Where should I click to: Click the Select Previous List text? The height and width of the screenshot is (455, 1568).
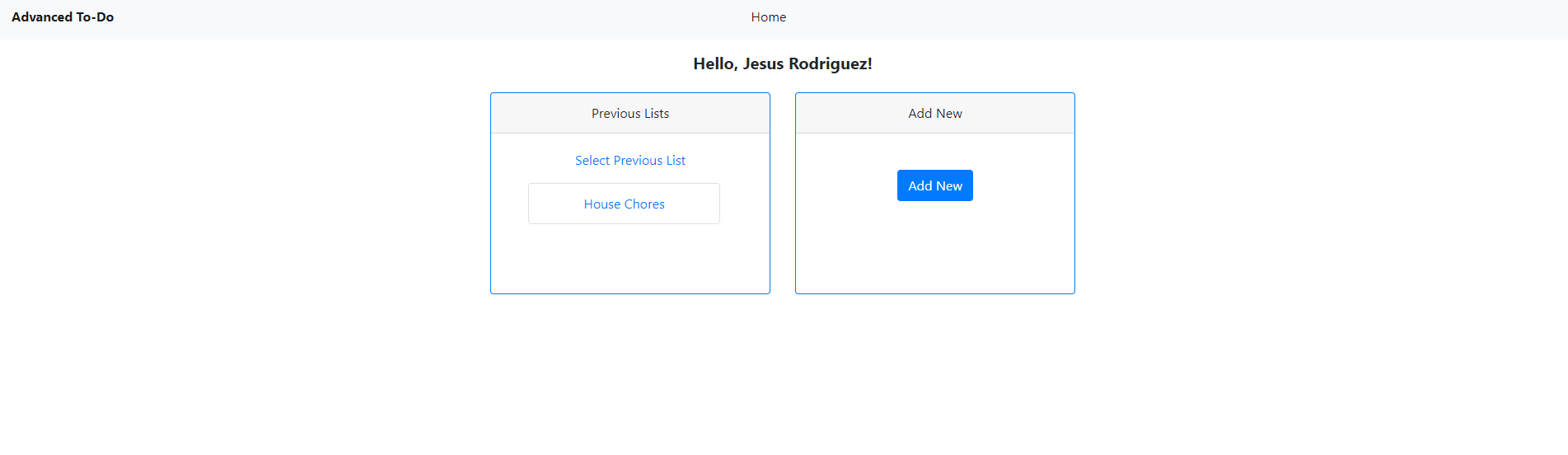[630, 161]
